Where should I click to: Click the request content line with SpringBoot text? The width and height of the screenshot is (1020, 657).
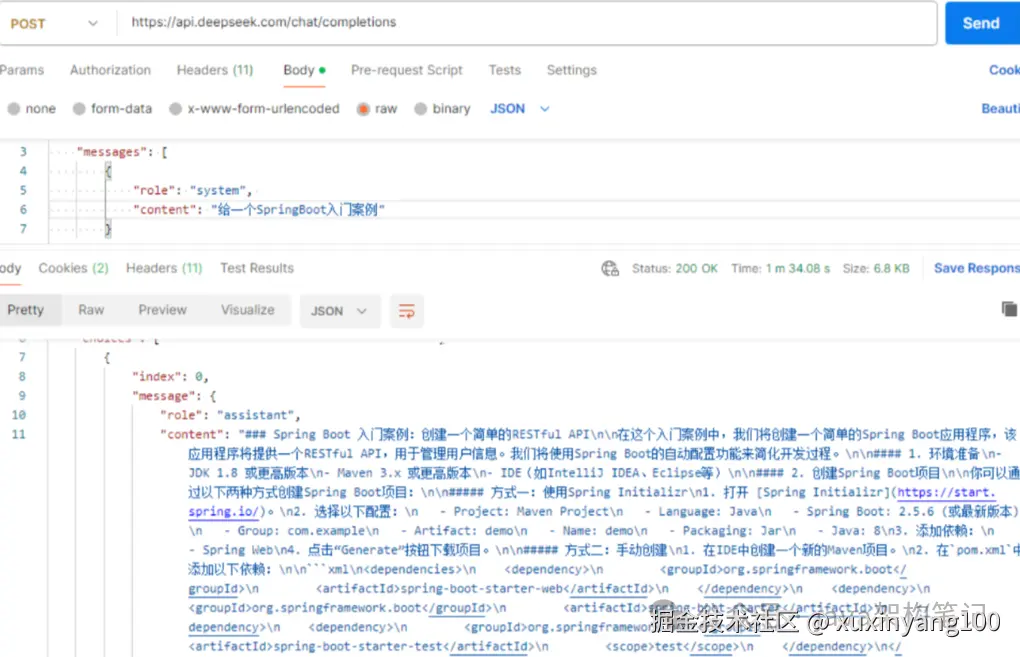point(259,209)
